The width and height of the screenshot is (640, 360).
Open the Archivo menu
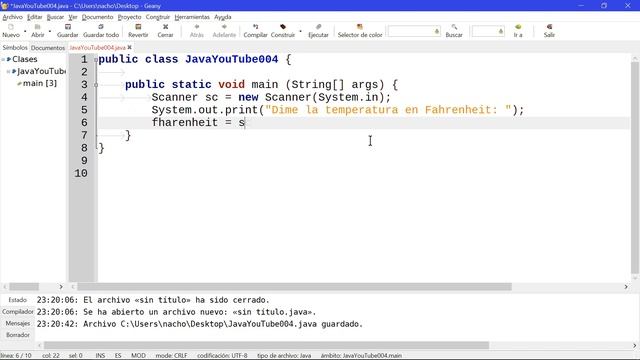pyautogui.click(x=13, y=17)
